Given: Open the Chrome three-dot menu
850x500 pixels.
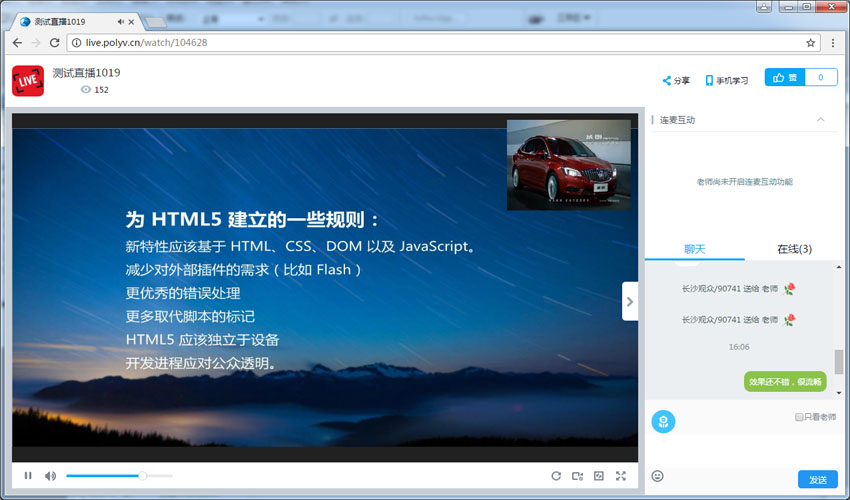Looking at the screenshot, I should coord(833,42).
